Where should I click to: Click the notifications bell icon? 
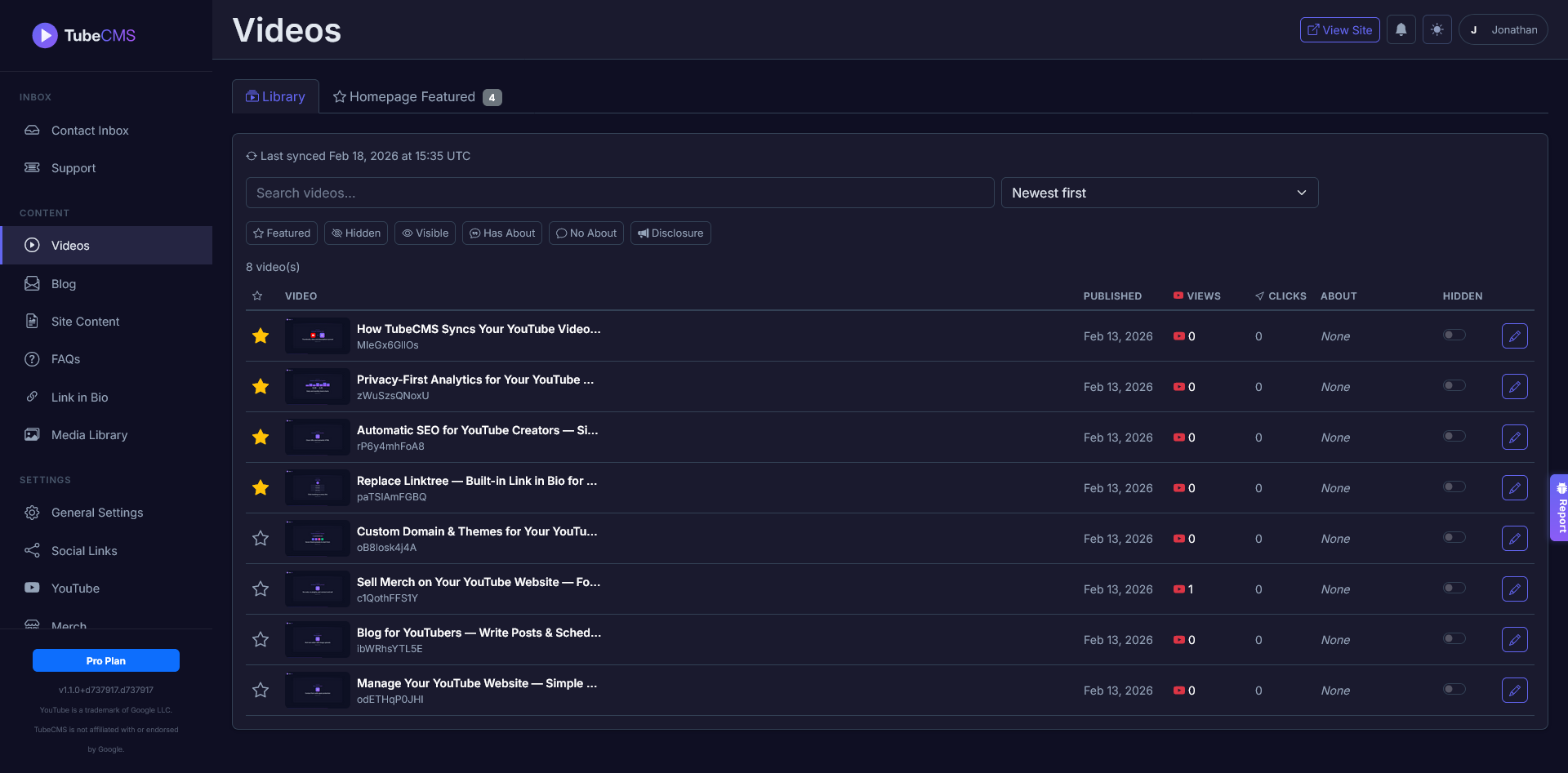(x=1401, y=29)
